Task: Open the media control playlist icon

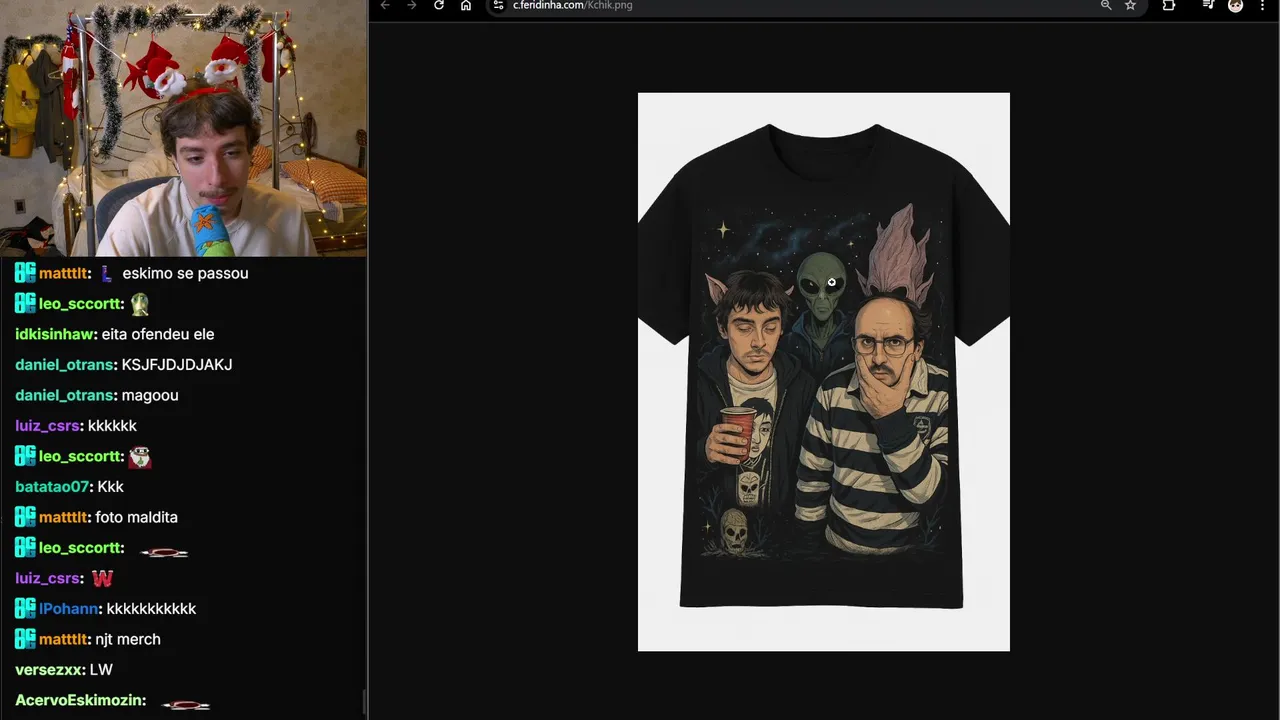Action: pos(1208,5)
